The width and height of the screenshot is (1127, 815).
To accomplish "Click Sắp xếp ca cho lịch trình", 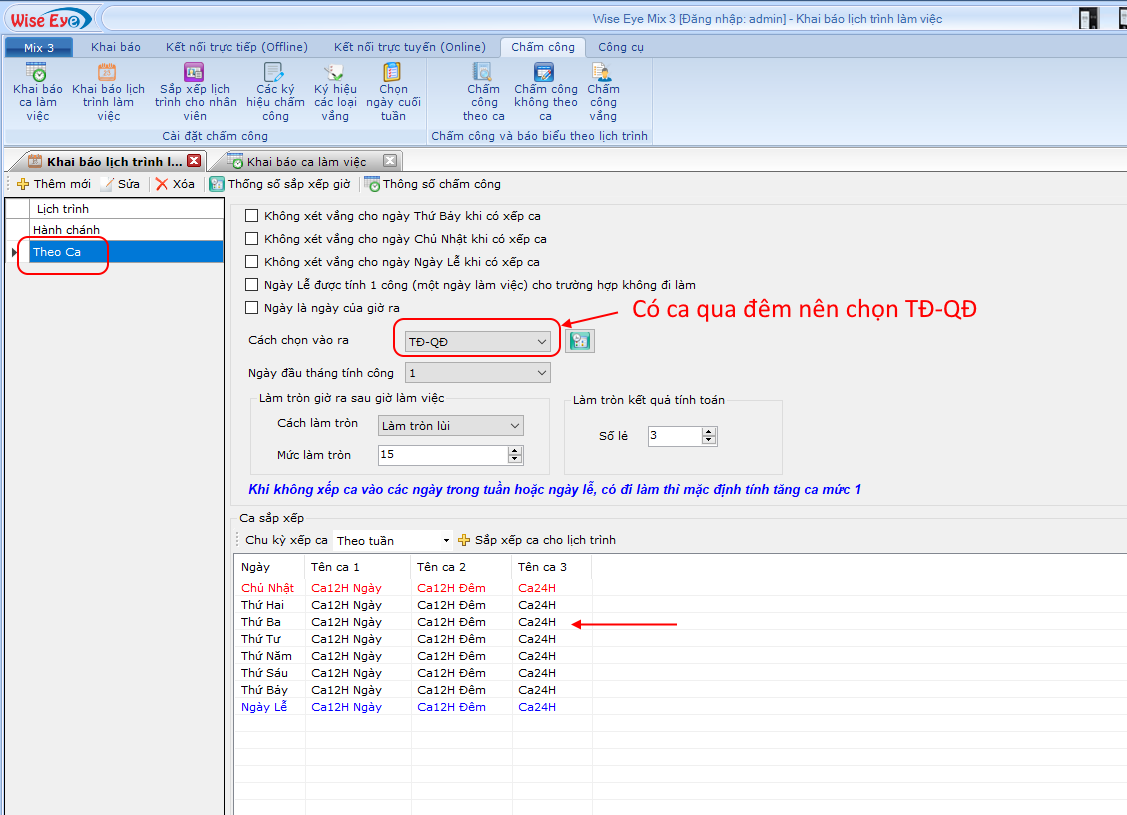I will [x=537, y=540].
